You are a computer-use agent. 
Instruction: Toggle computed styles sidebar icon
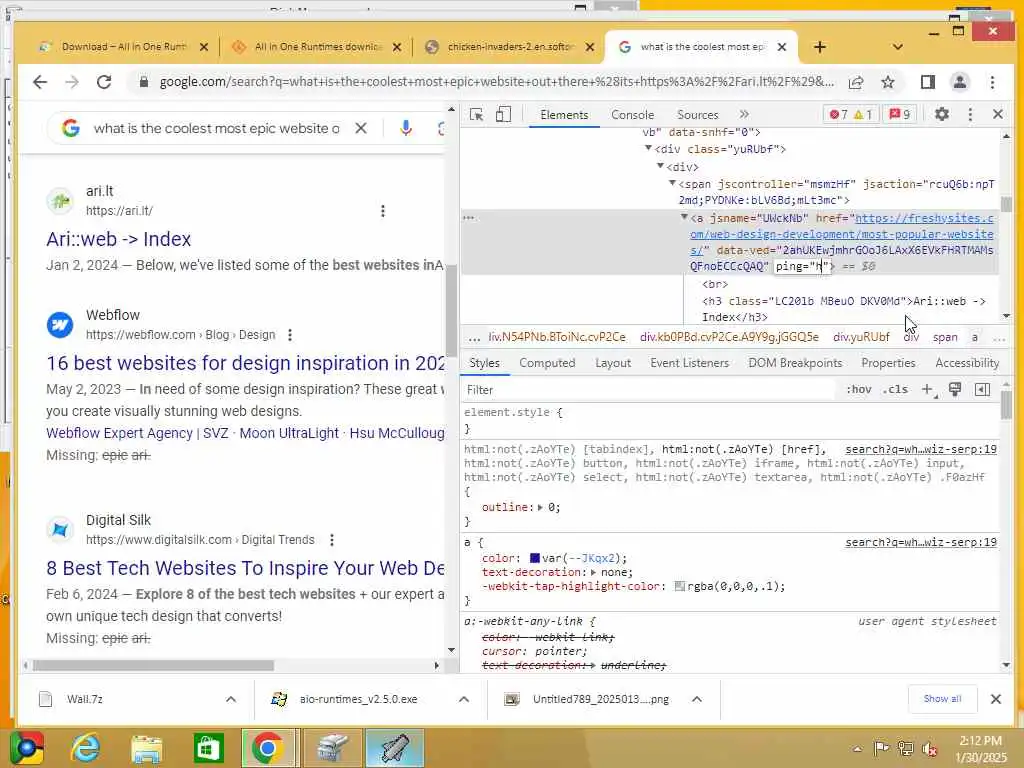coord(982,390)
